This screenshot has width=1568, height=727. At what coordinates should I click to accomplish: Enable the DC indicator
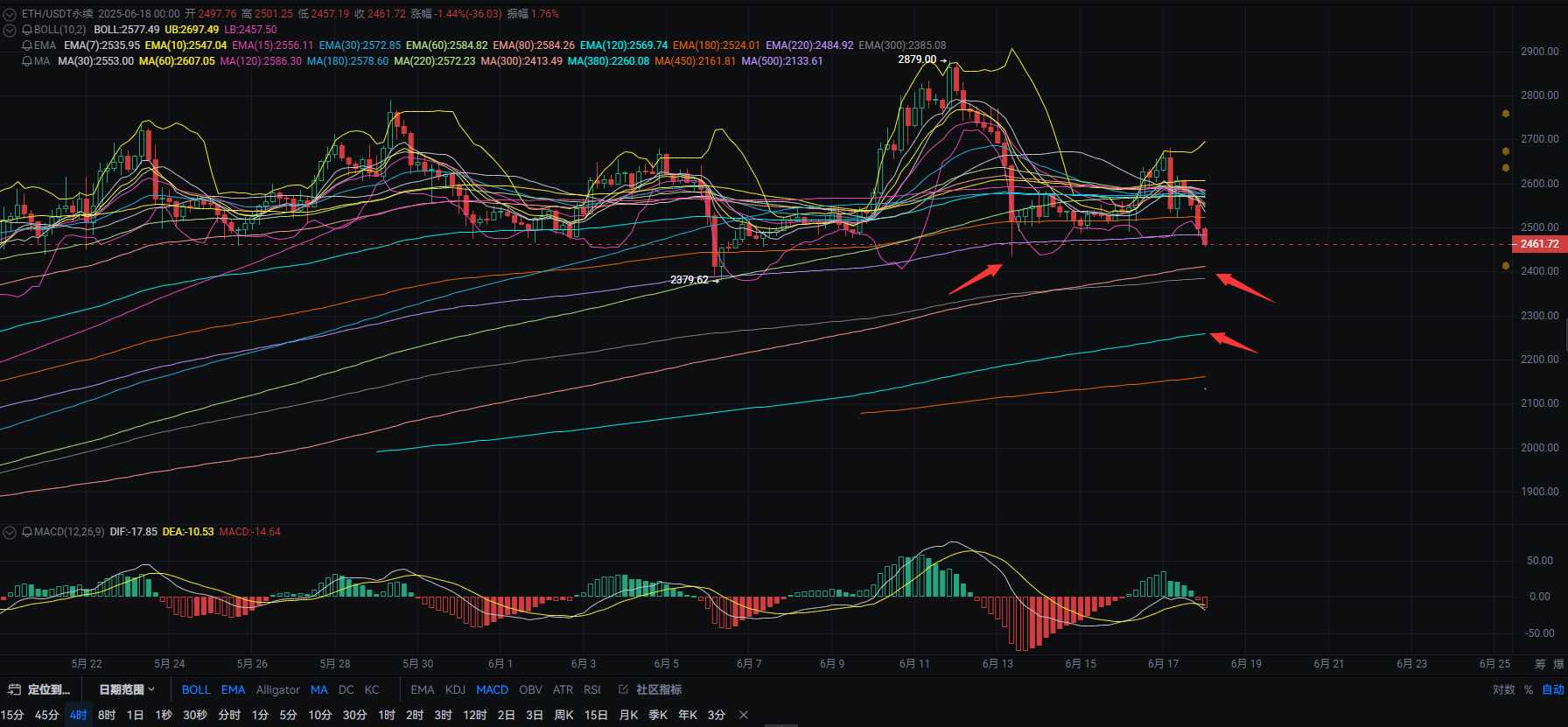(x=346, y=689)
